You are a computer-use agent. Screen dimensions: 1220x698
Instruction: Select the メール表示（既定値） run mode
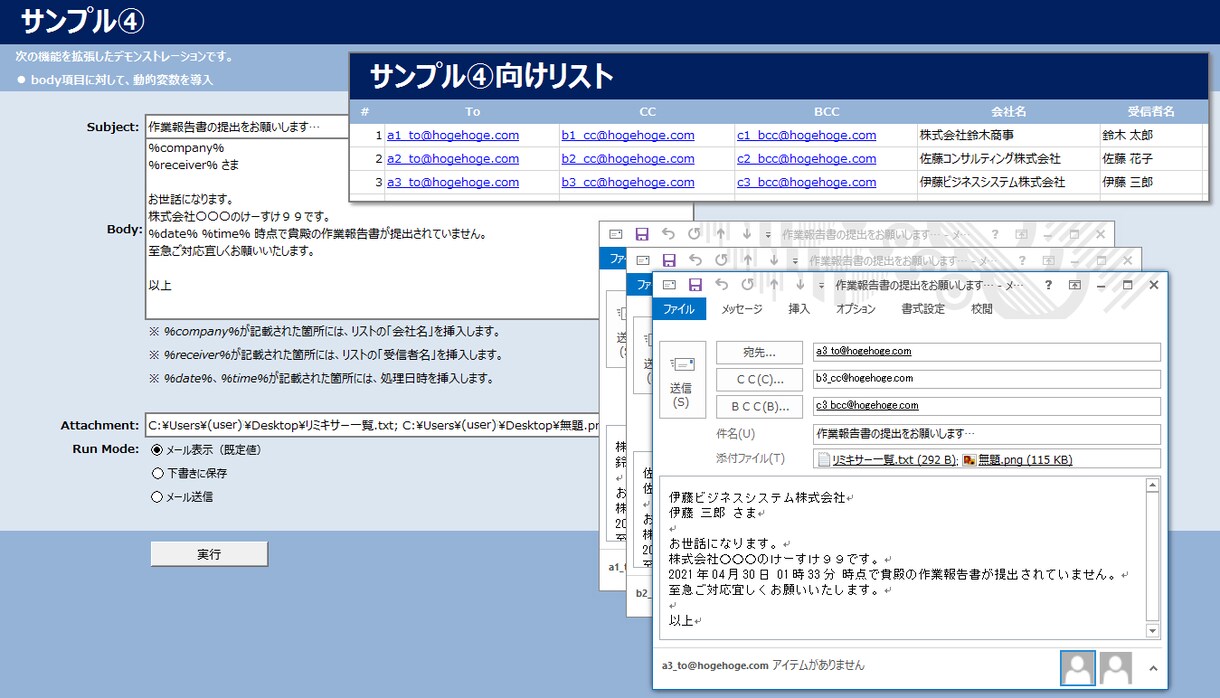coord(157,450)
